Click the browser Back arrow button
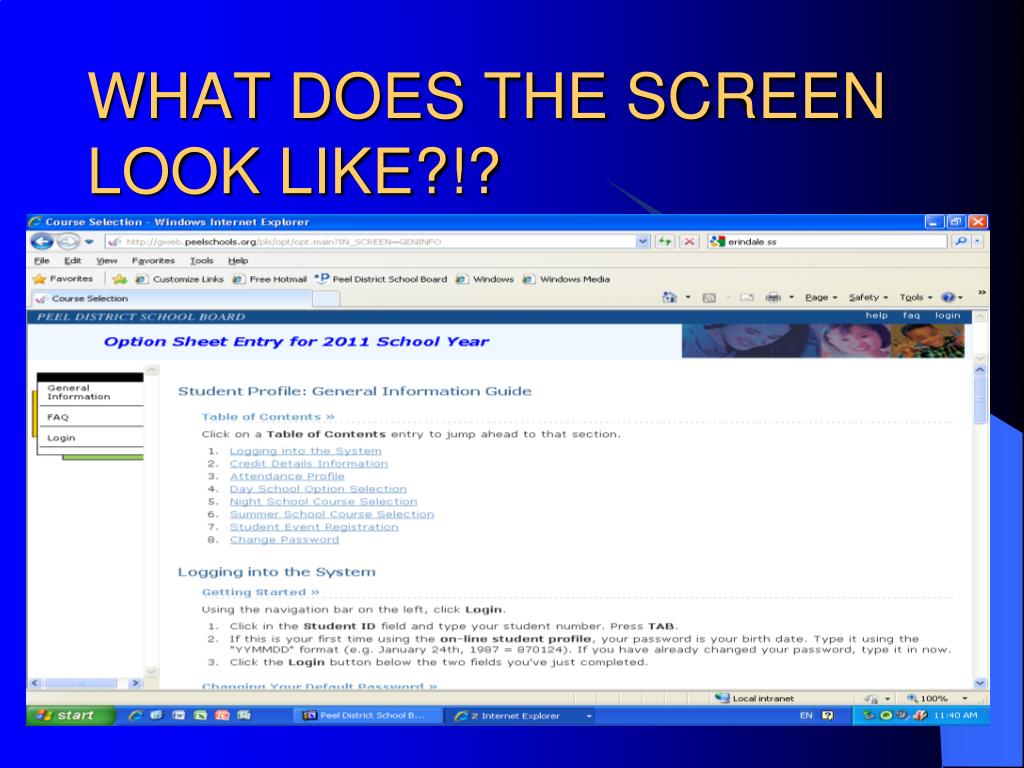This screenshot has height=768, width=1024. [x=42, y=242]
